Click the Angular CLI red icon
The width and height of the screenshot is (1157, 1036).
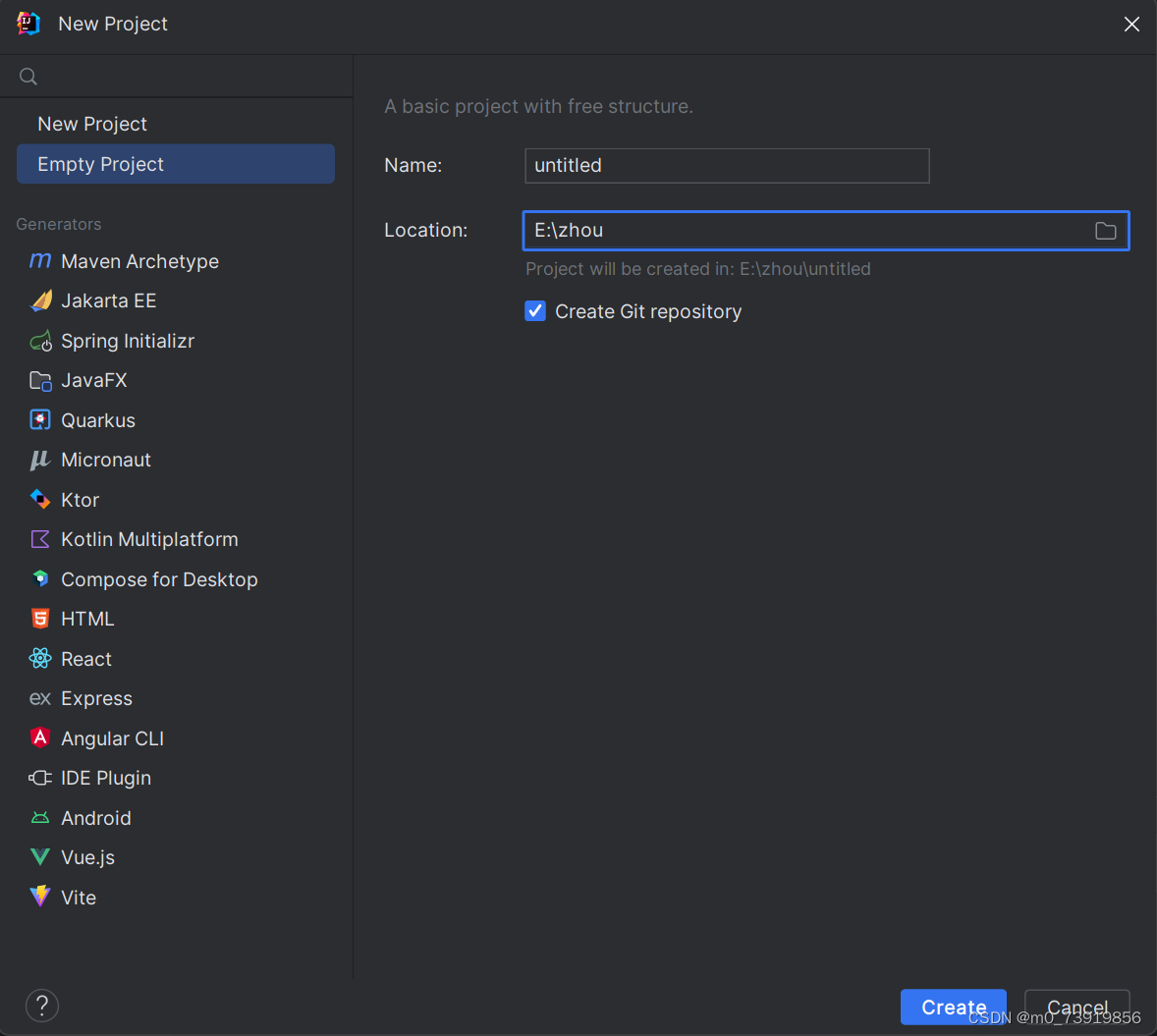tap(40, 737)
